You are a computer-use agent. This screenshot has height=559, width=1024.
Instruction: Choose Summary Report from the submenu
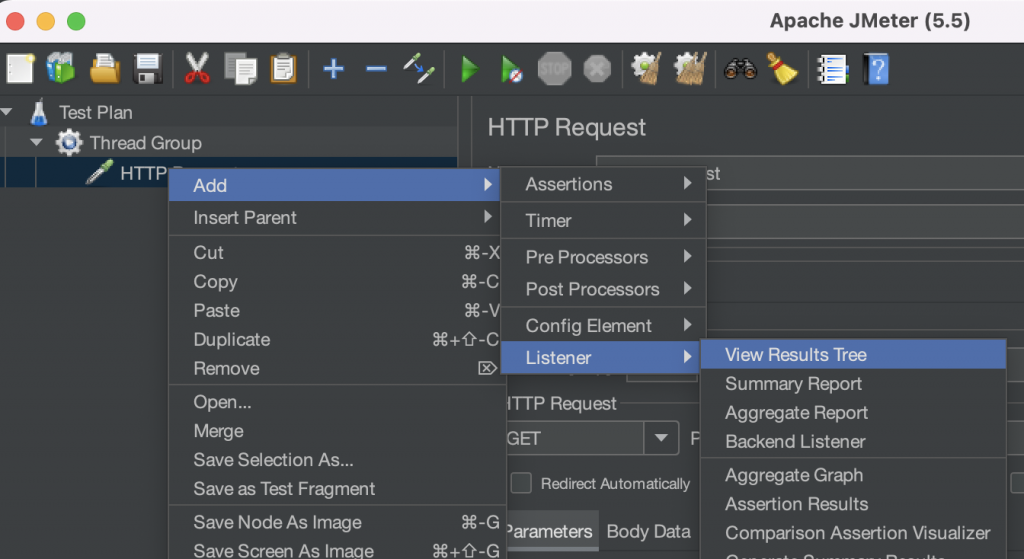click(x=793, y=384)
